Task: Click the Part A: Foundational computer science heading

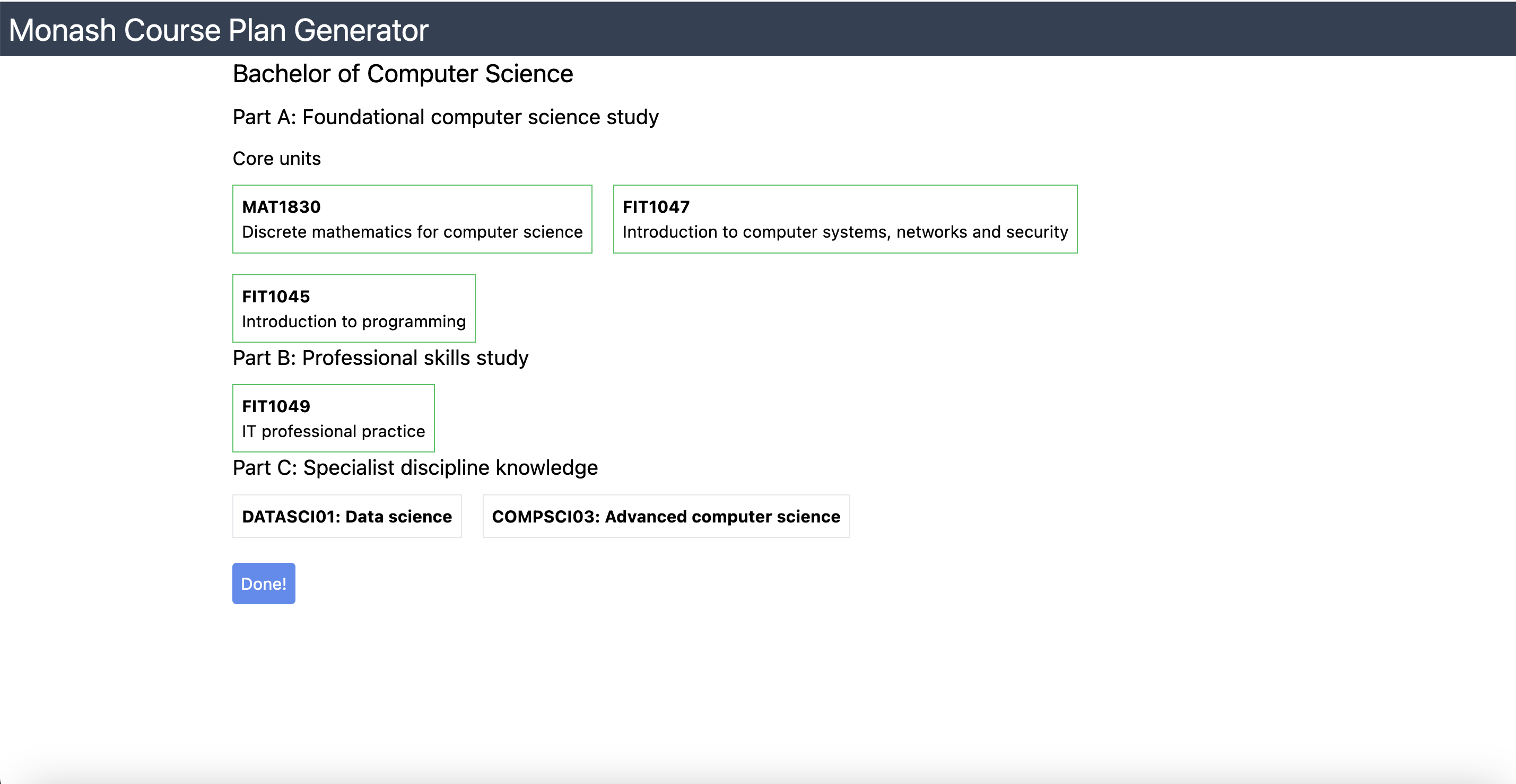Action: point(446,117)
